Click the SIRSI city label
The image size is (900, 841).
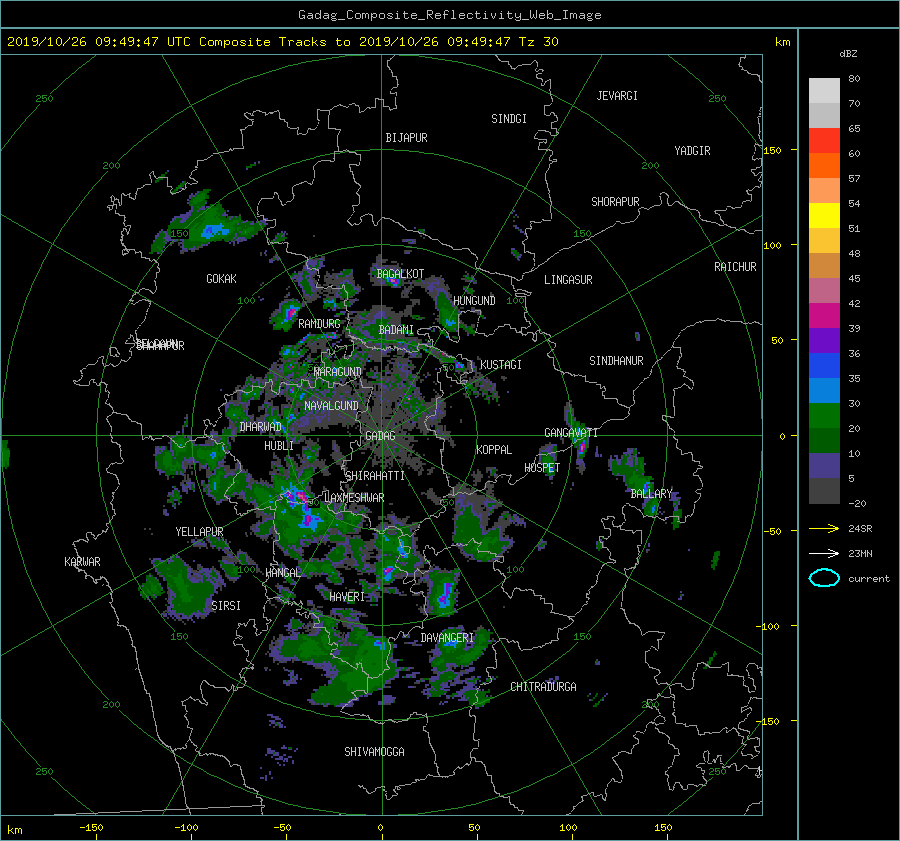point(226,606)
